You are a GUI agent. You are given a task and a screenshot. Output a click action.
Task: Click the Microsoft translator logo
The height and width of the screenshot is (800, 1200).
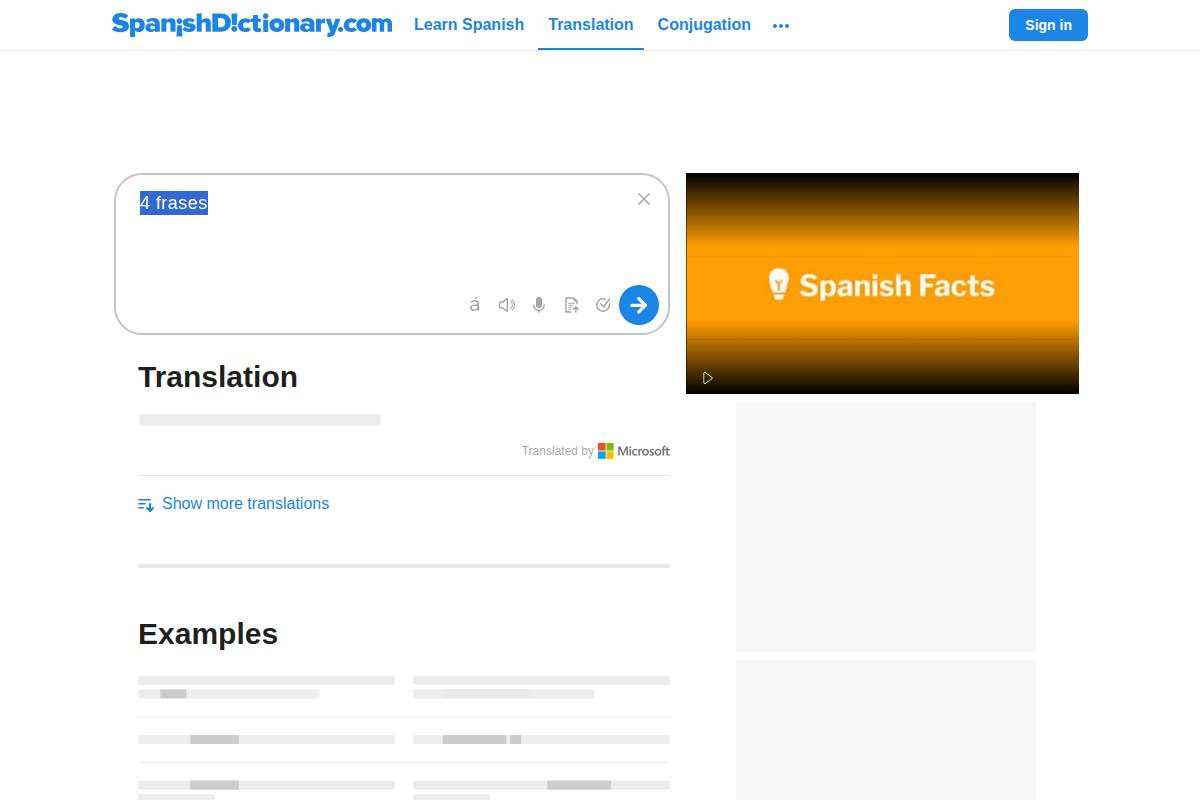coord(634,451)
